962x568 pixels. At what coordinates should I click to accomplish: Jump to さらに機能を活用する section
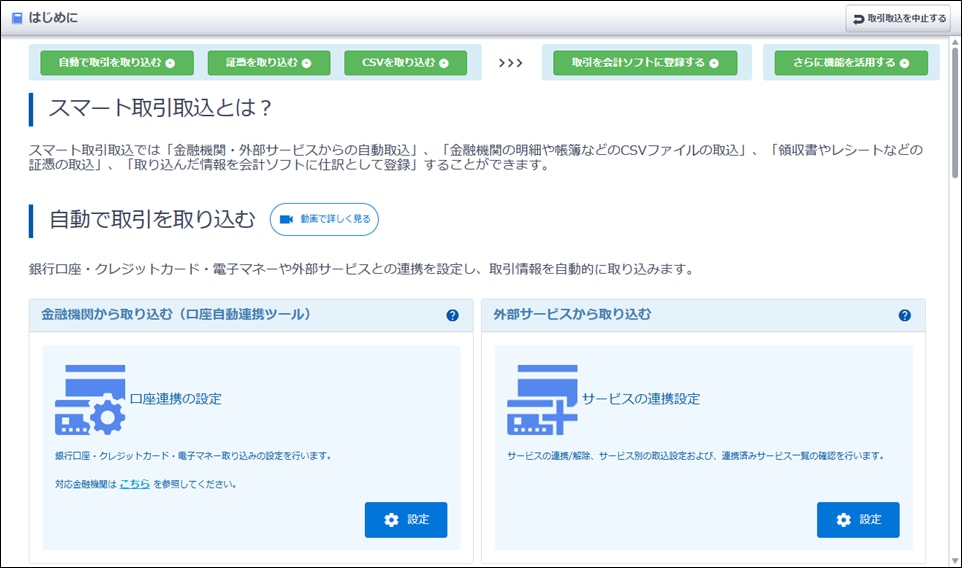[851, 63]
